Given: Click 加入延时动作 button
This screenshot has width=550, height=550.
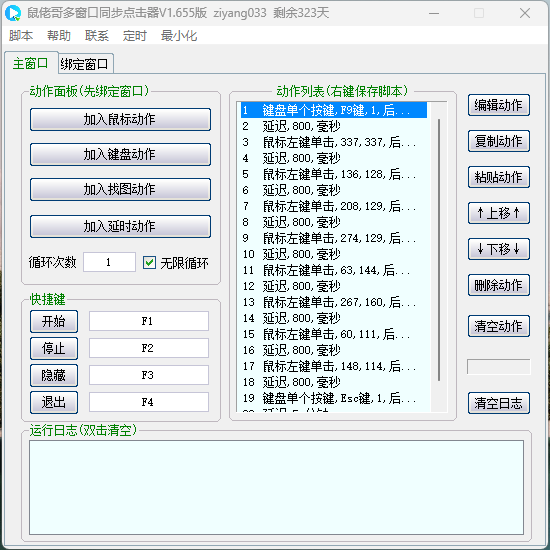Looking at the screenshot, I should coord(120,226).
